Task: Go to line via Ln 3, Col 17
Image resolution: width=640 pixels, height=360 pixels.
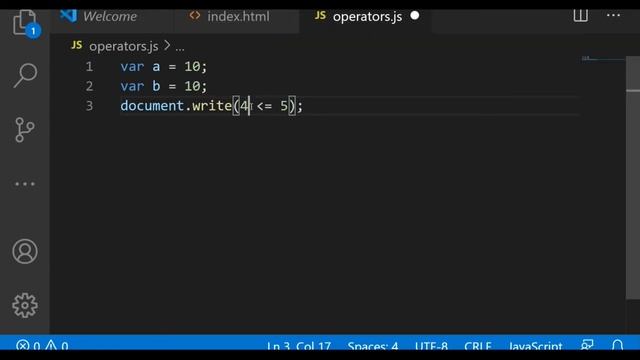Action: tap(299, 345)
